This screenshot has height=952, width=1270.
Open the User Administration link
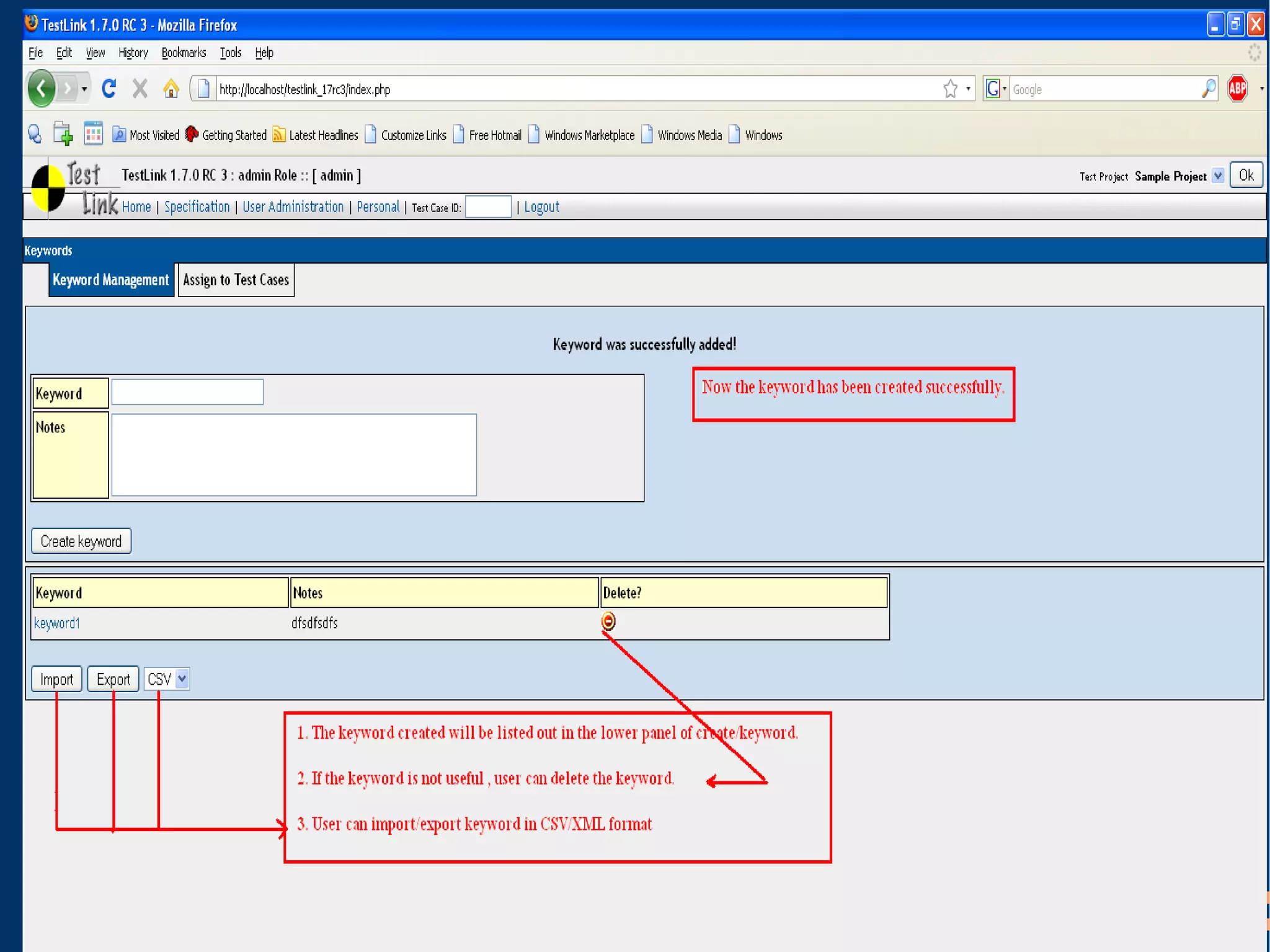293,207
